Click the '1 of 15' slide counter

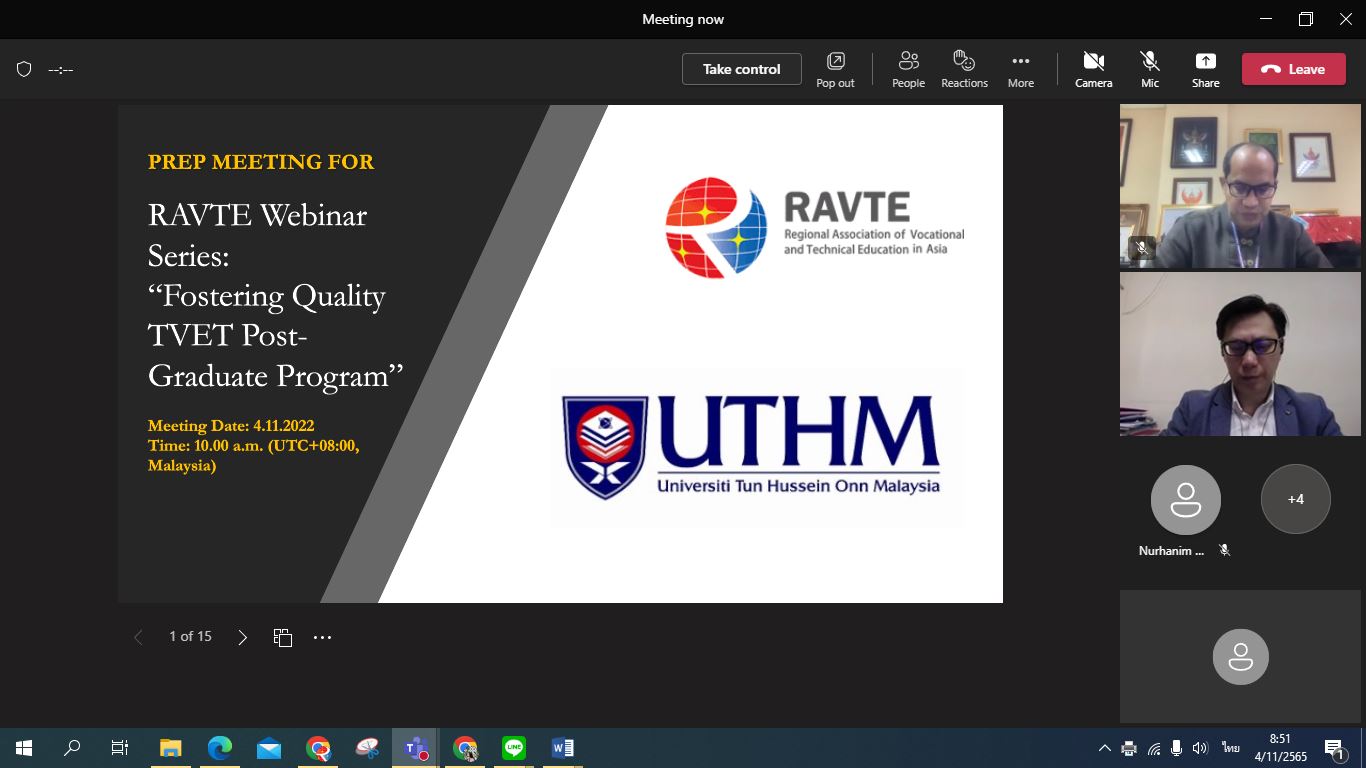[x=190, y=636]
